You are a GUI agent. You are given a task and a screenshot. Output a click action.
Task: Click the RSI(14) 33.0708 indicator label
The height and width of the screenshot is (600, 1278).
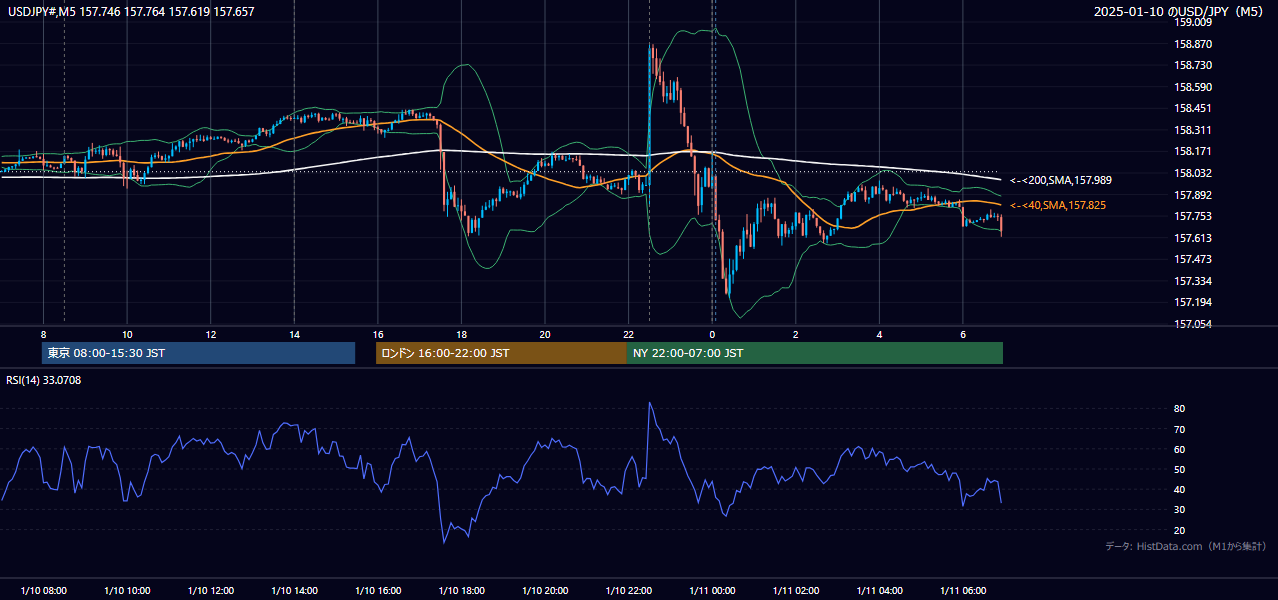pyautogui.click(x=44, y=380)
